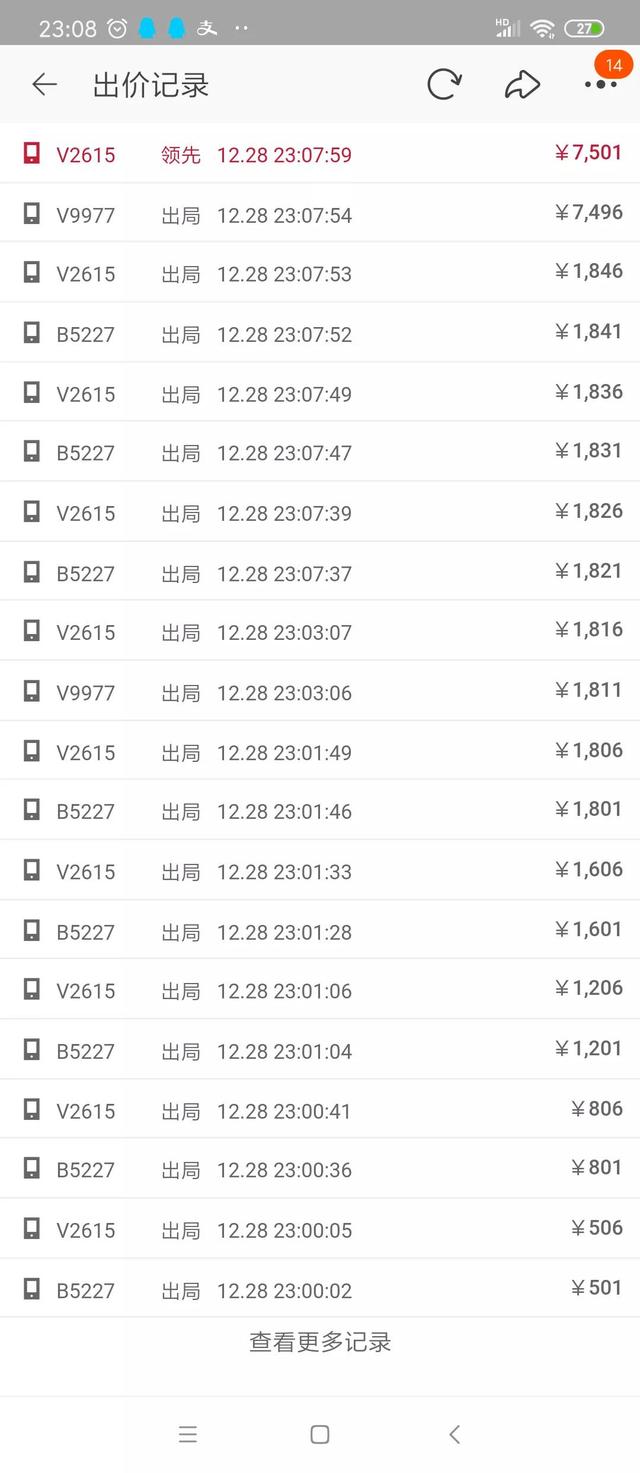Viewport: 640px width, 1473px height.
Task: Select the V2615 bid at 23:01:33
Action: (320, 870)
